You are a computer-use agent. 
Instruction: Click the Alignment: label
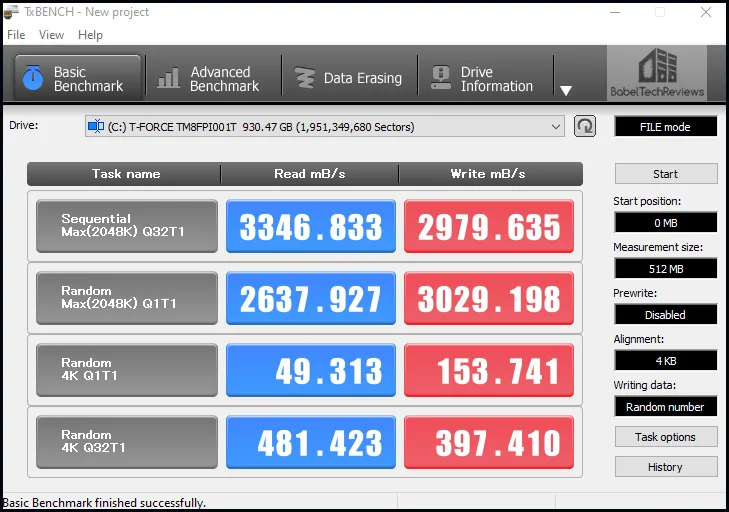tap(638, 339)
